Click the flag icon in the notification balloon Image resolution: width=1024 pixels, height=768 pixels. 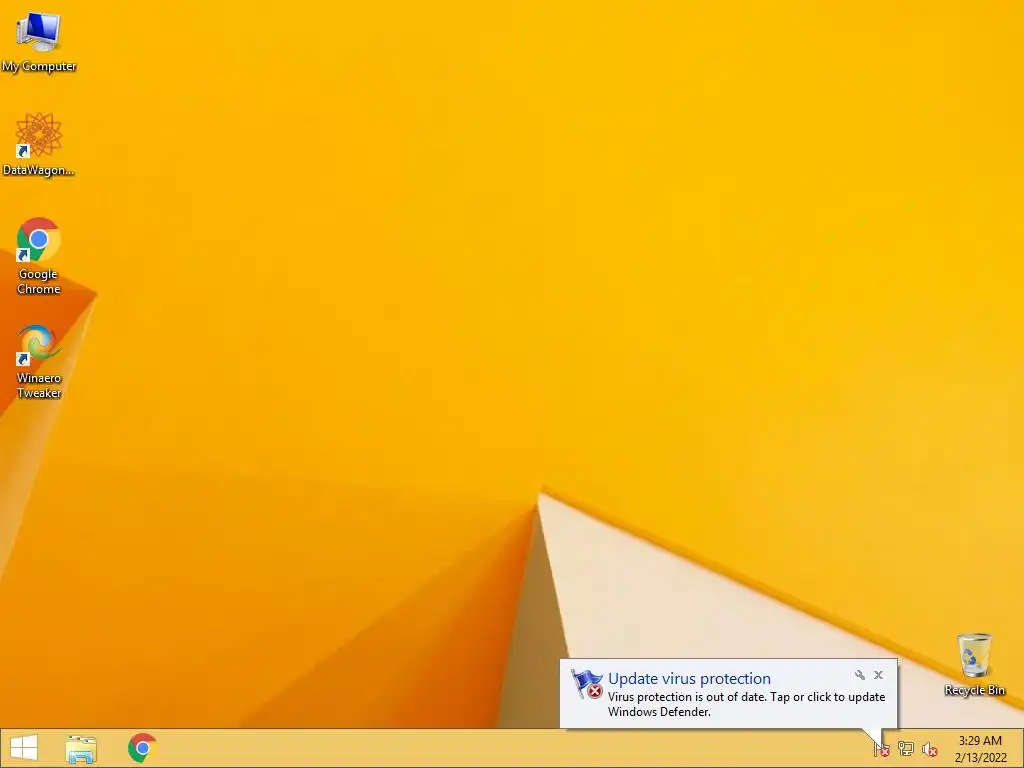[x=586, y=684]
